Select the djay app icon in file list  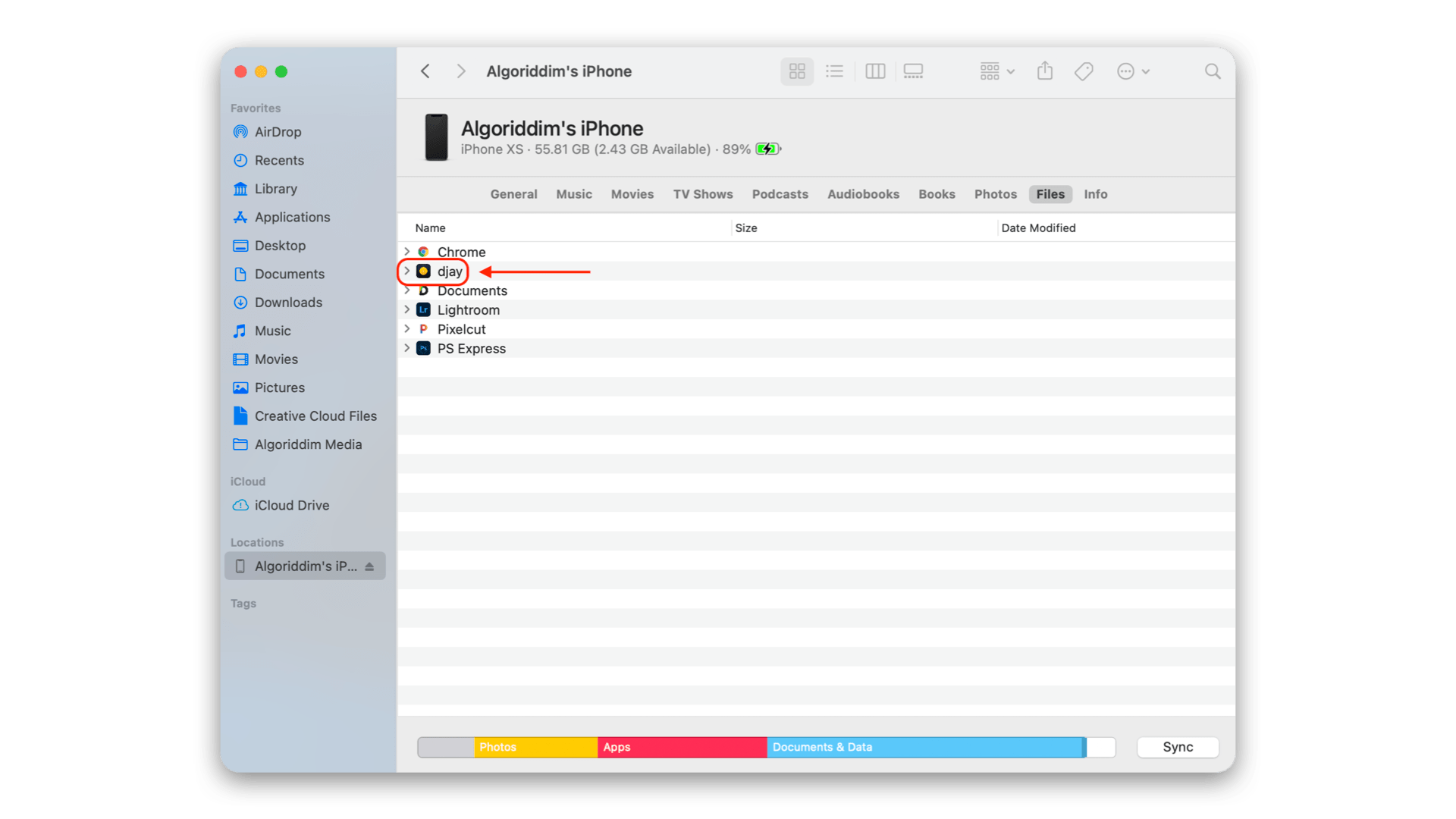click(x=424, y=271)
